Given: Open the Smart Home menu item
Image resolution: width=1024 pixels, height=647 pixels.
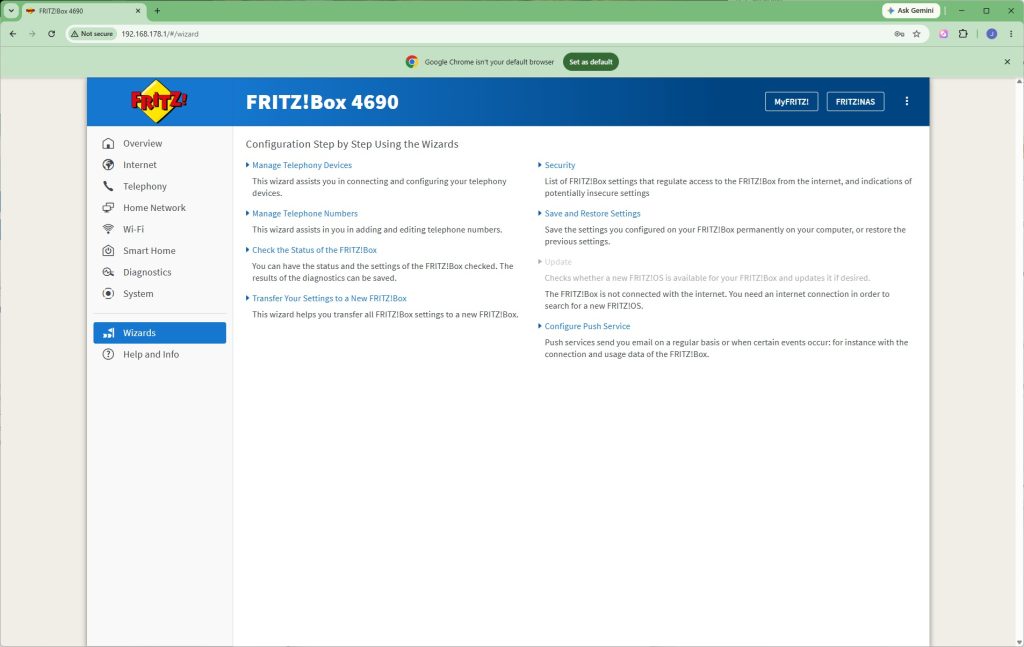Looking at the screenshot, I should (159, 251).
